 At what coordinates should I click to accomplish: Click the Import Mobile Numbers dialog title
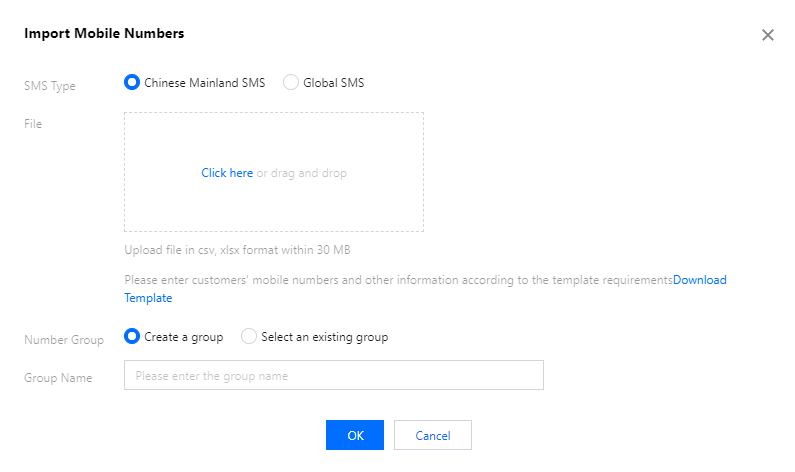(104, 34)
